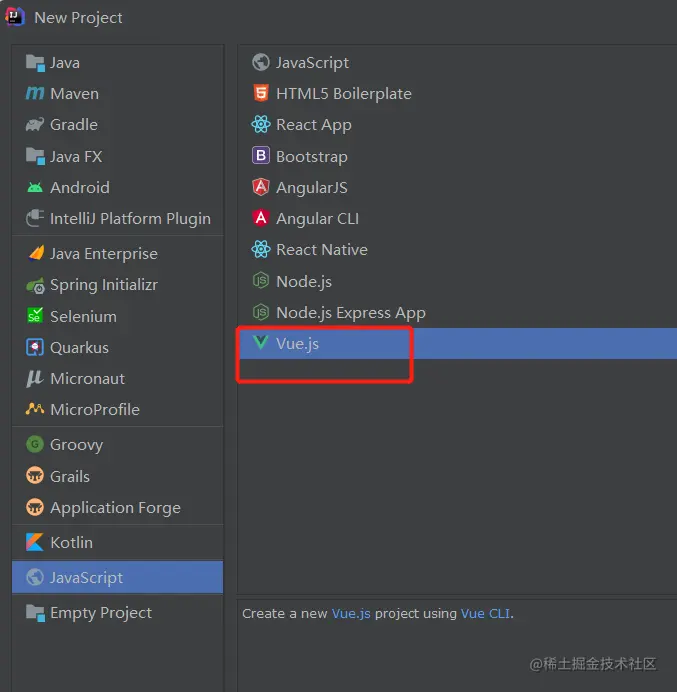
Task: Click the Gradle elephant icon
Action: (x=35, y=124)
